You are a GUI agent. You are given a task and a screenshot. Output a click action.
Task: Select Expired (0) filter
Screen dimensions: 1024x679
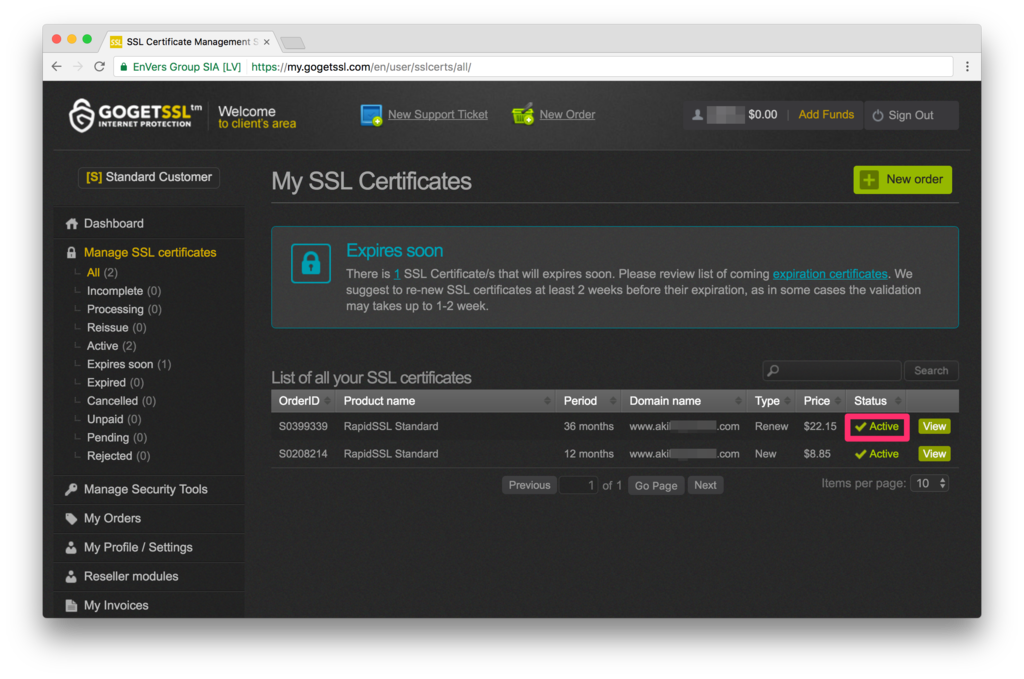click(x=115, y=382)
